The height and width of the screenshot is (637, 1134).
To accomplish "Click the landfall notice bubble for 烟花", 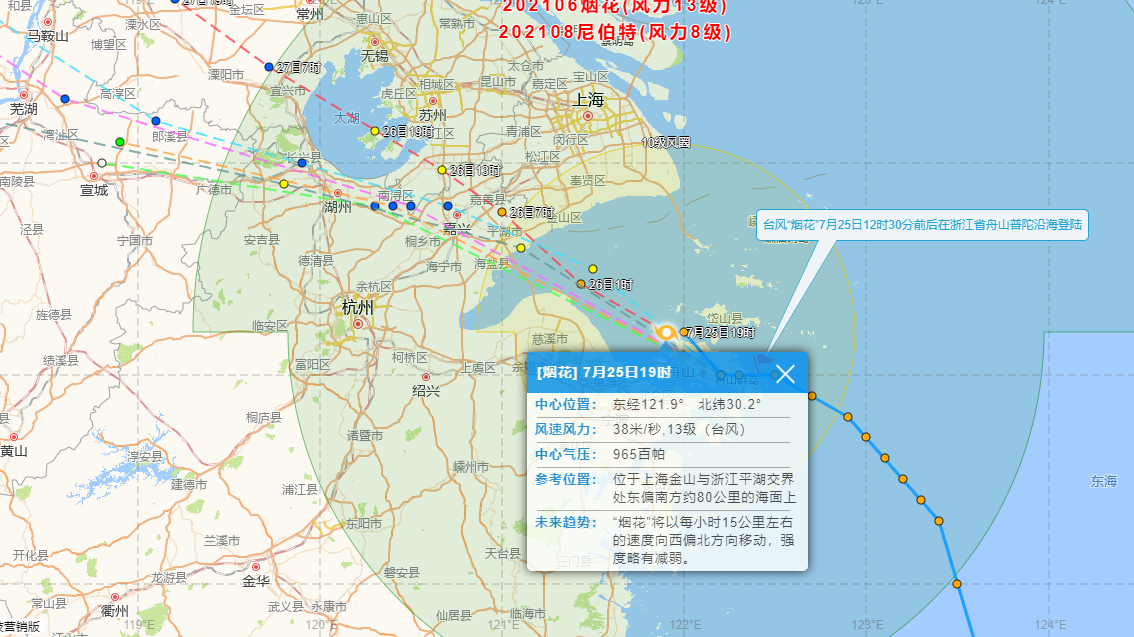I will point(922,225).
